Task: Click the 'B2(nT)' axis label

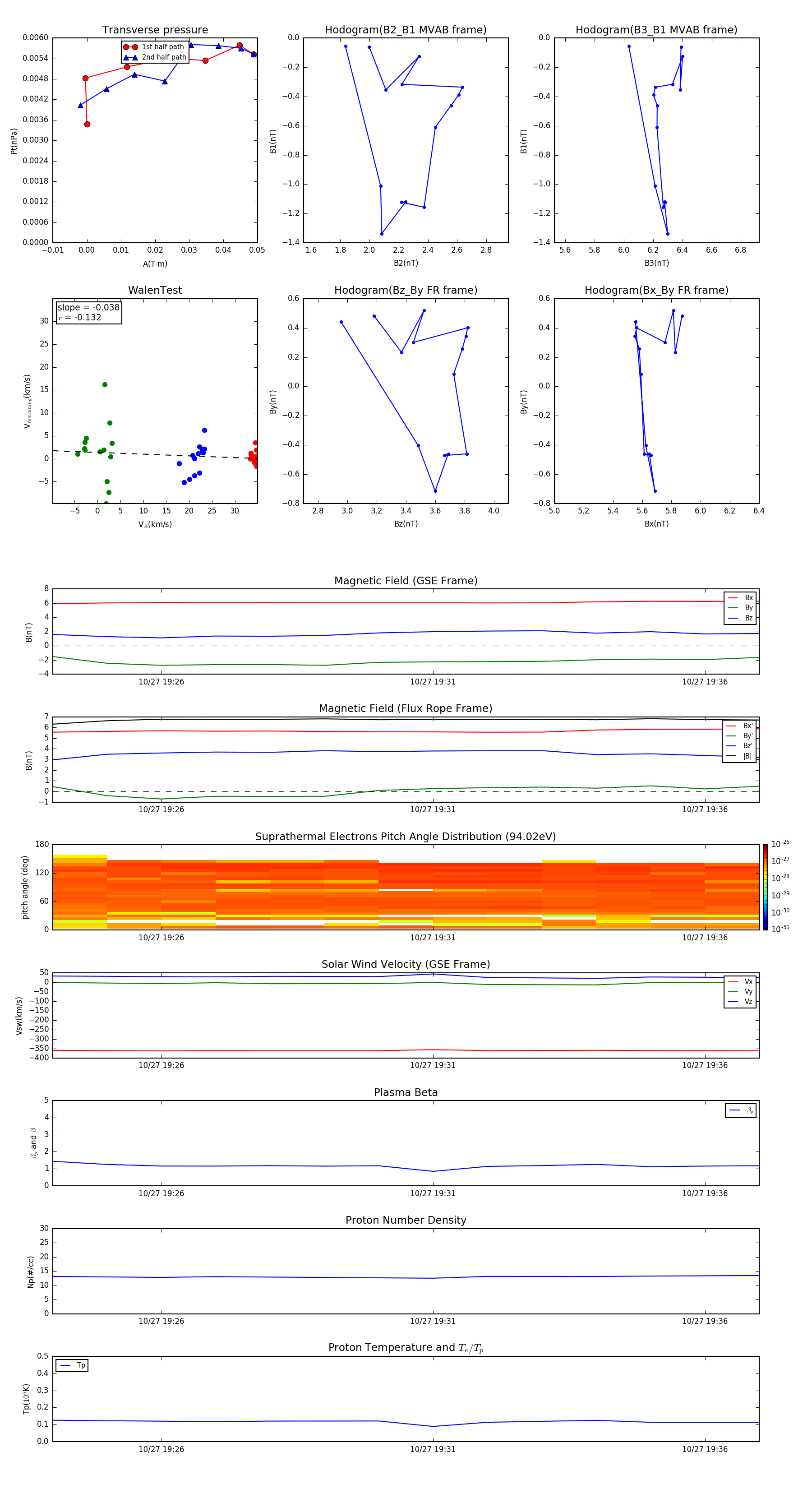Action: point(406,263)
